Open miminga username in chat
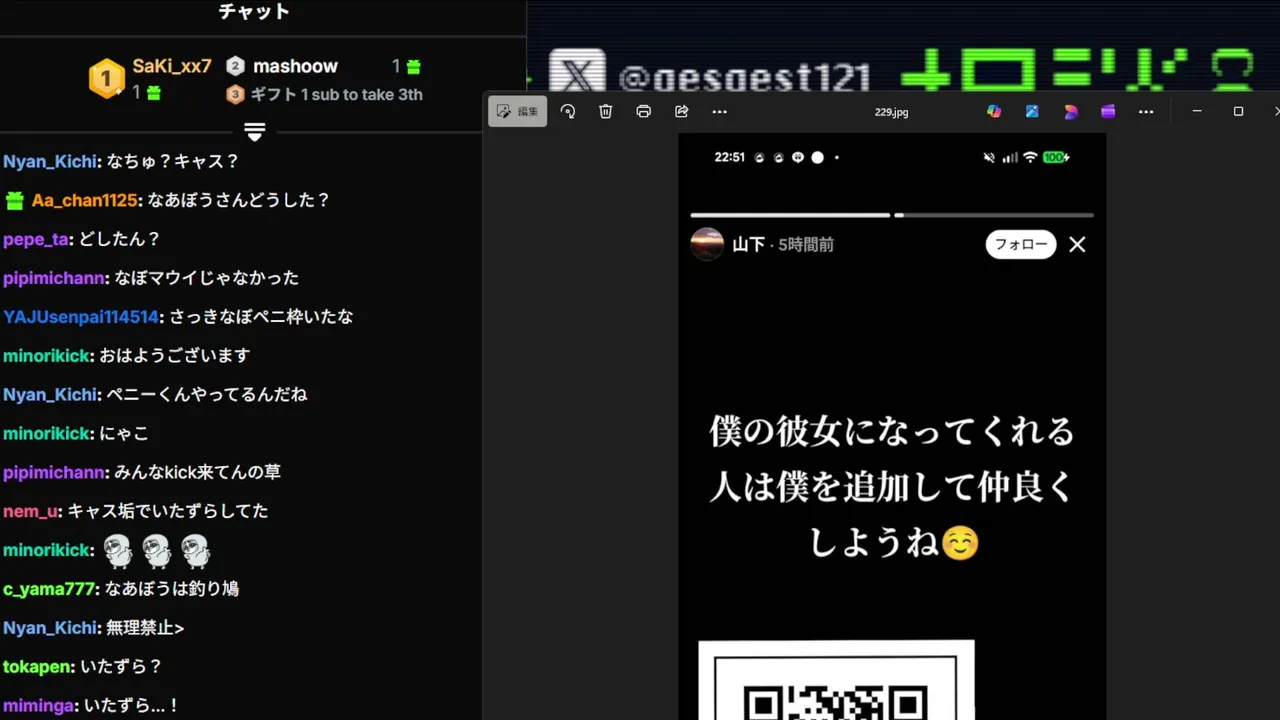This screenshot has height=720, width=1280. point(39,706)
